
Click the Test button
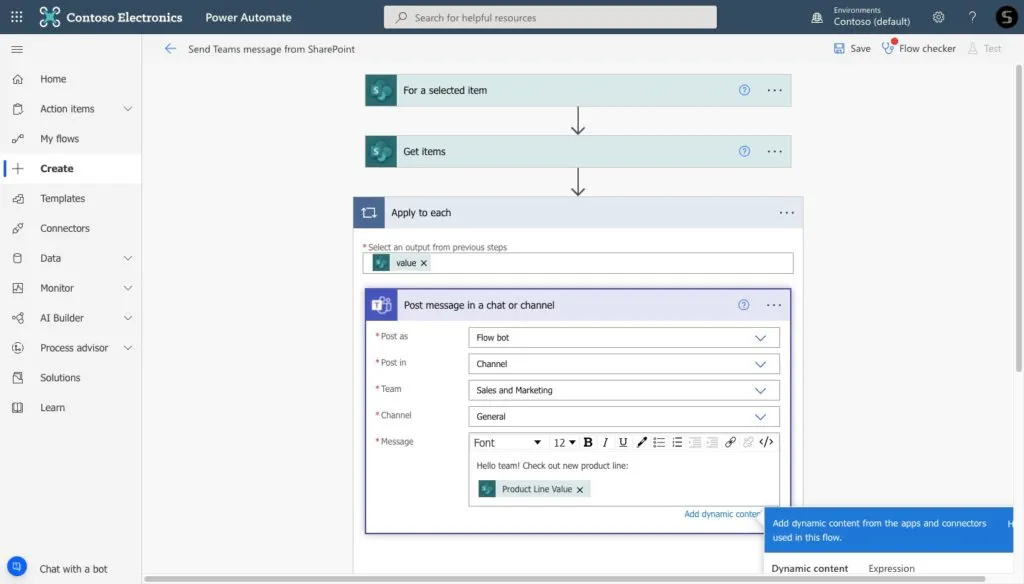(x=985, y=48)
